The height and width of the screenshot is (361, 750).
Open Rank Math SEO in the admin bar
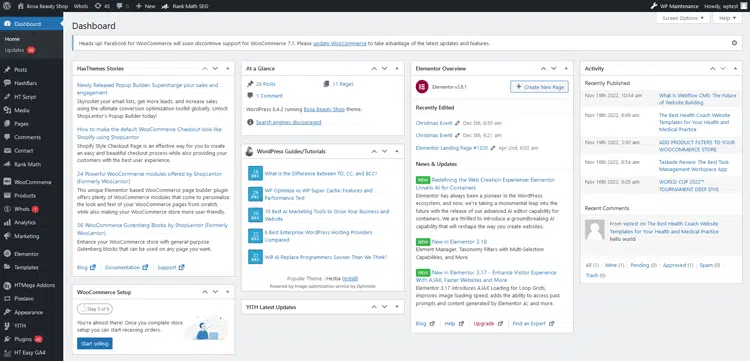[x=185, y=6]
